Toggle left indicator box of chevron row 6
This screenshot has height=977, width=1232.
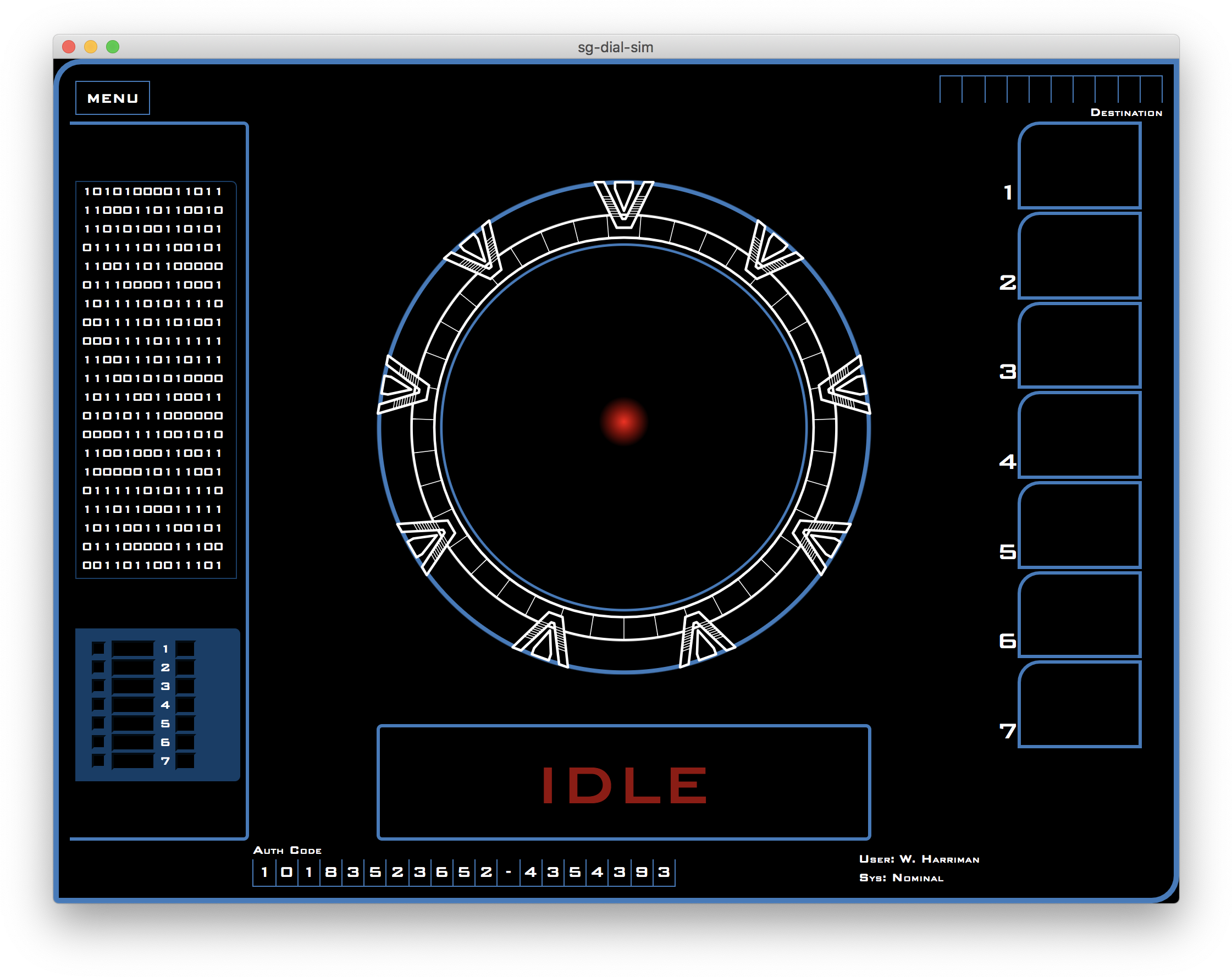98,742
